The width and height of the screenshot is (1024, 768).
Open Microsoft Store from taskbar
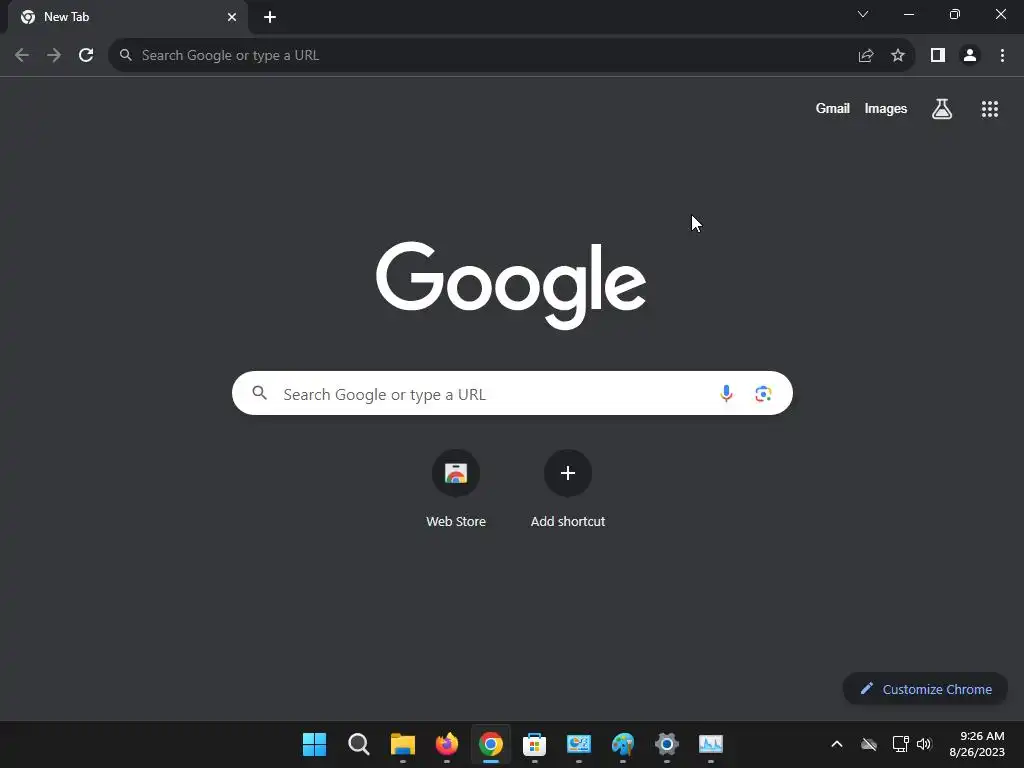pyautogui.click(x=534, y=744)
